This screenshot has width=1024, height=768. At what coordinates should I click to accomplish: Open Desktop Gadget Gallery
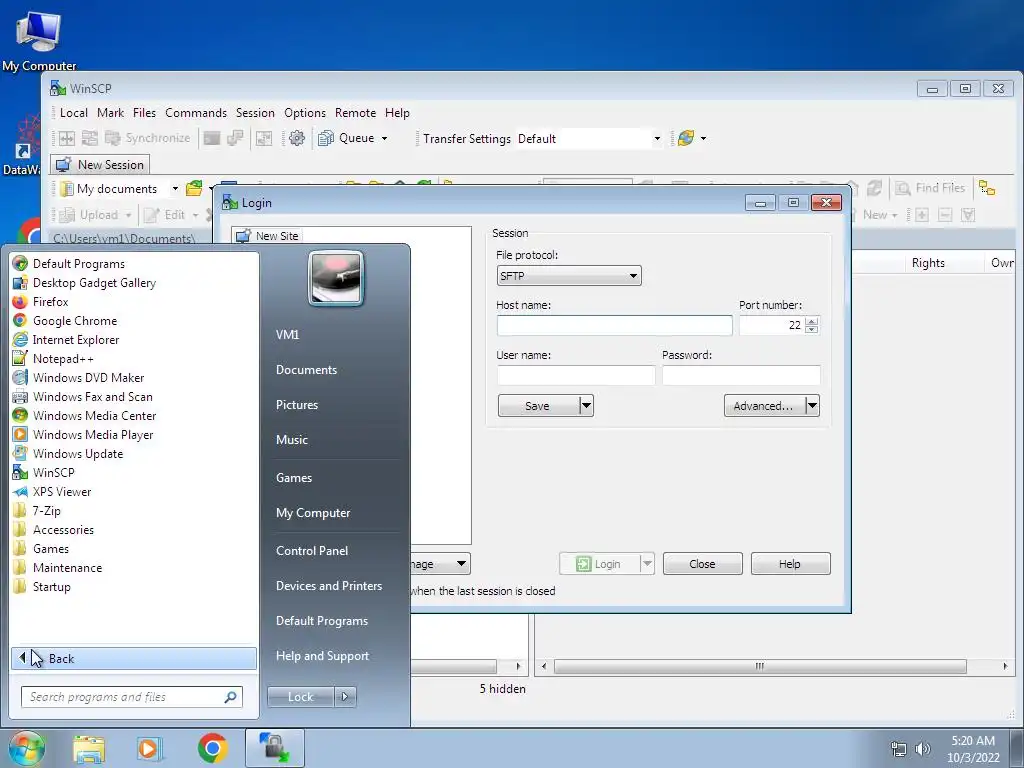pyautogui.click(x=94, y=283)
